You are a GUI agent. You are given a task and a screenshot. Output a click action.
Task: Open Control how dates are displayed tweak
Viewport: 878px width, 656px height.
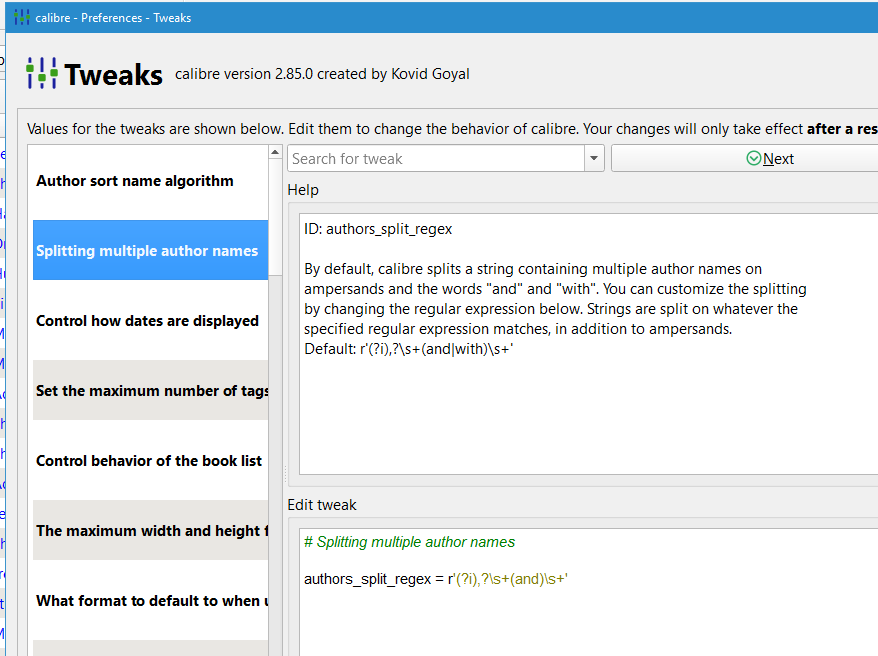(148, 321)
